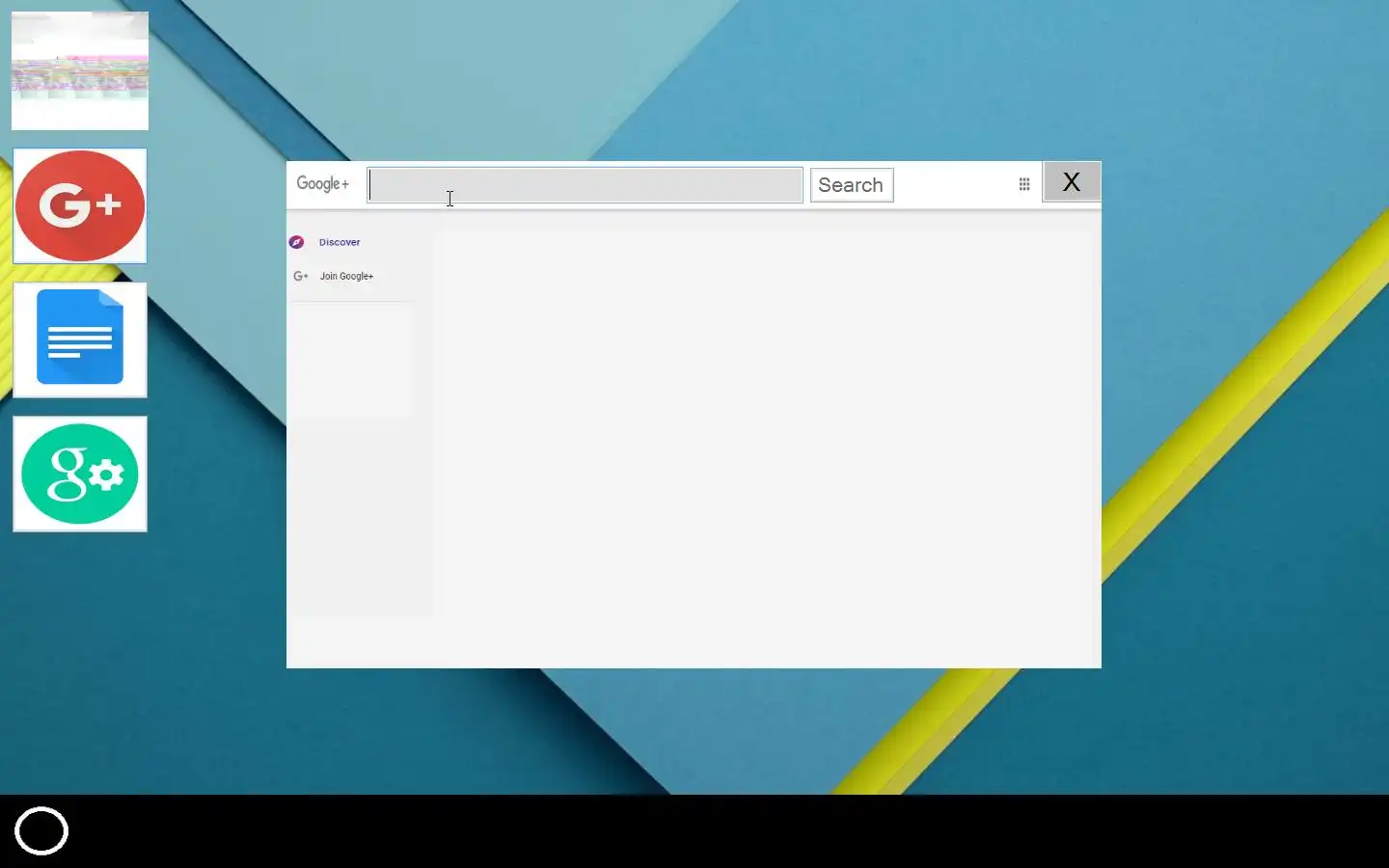Click the Search button
Image resolution: width=1389 pixels, height=868 pixels.
(852, 185)
